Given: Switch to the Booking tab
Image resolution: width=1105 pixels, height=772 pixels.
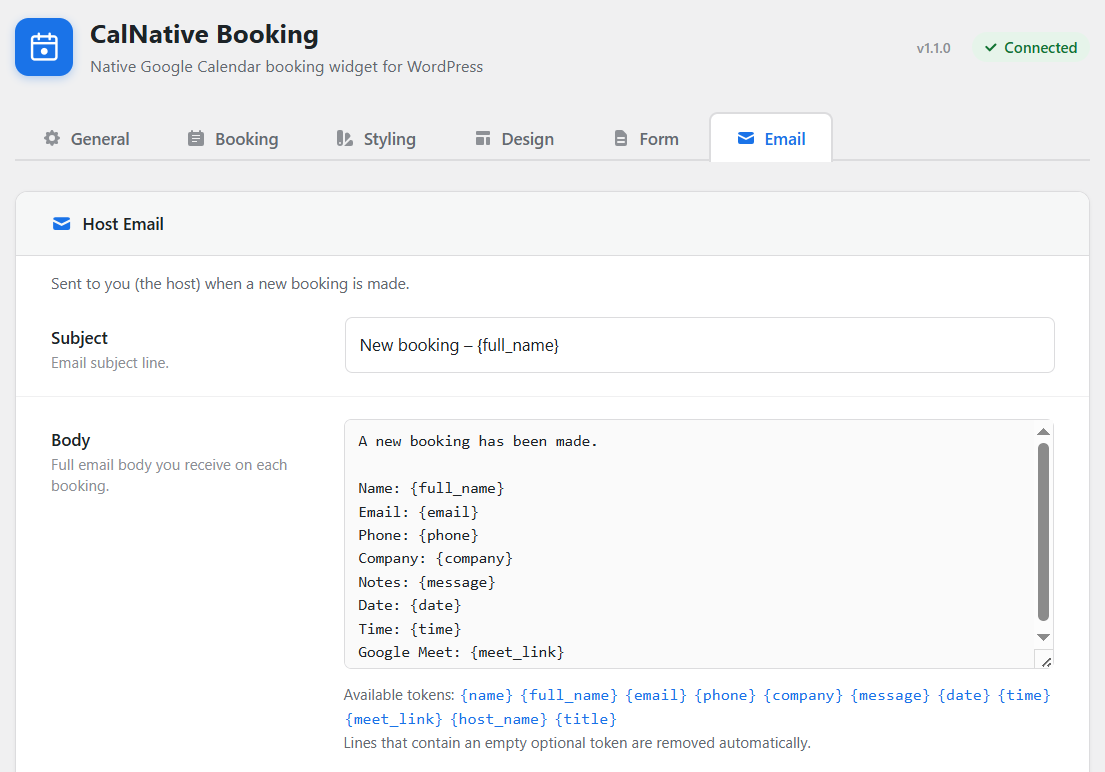Looking at the screenshot, I should pos(233,139).
